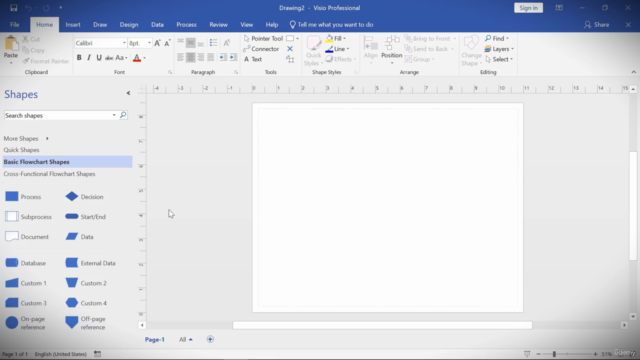Click the search magnifier in Shapes pane
The height and width of the screenshot is (360, 640).
[x=123, y=116]
